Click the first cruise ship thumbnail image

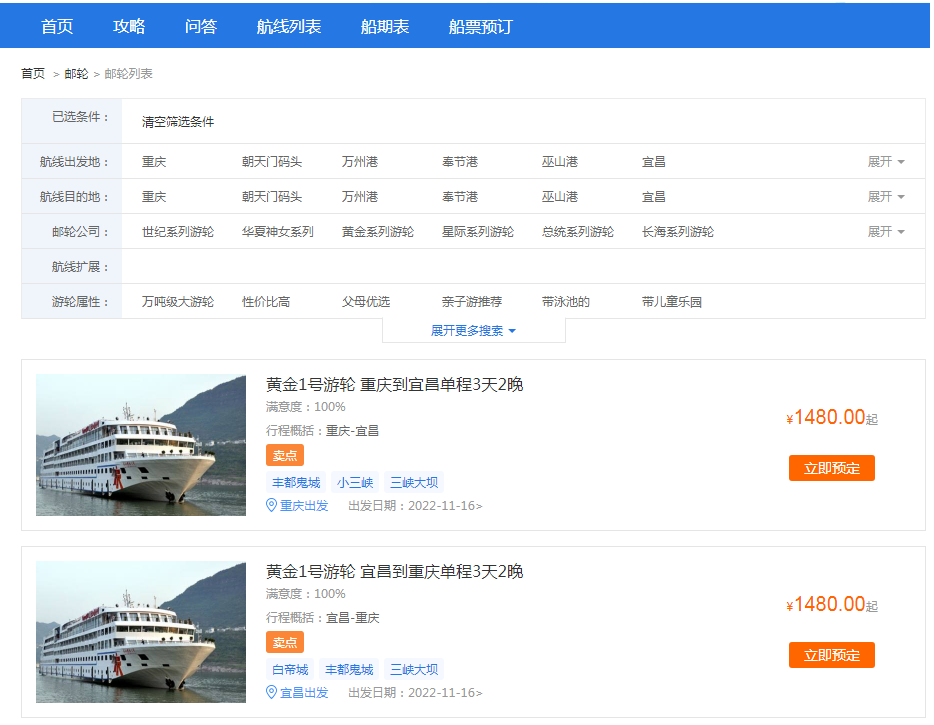click(141, 445)
